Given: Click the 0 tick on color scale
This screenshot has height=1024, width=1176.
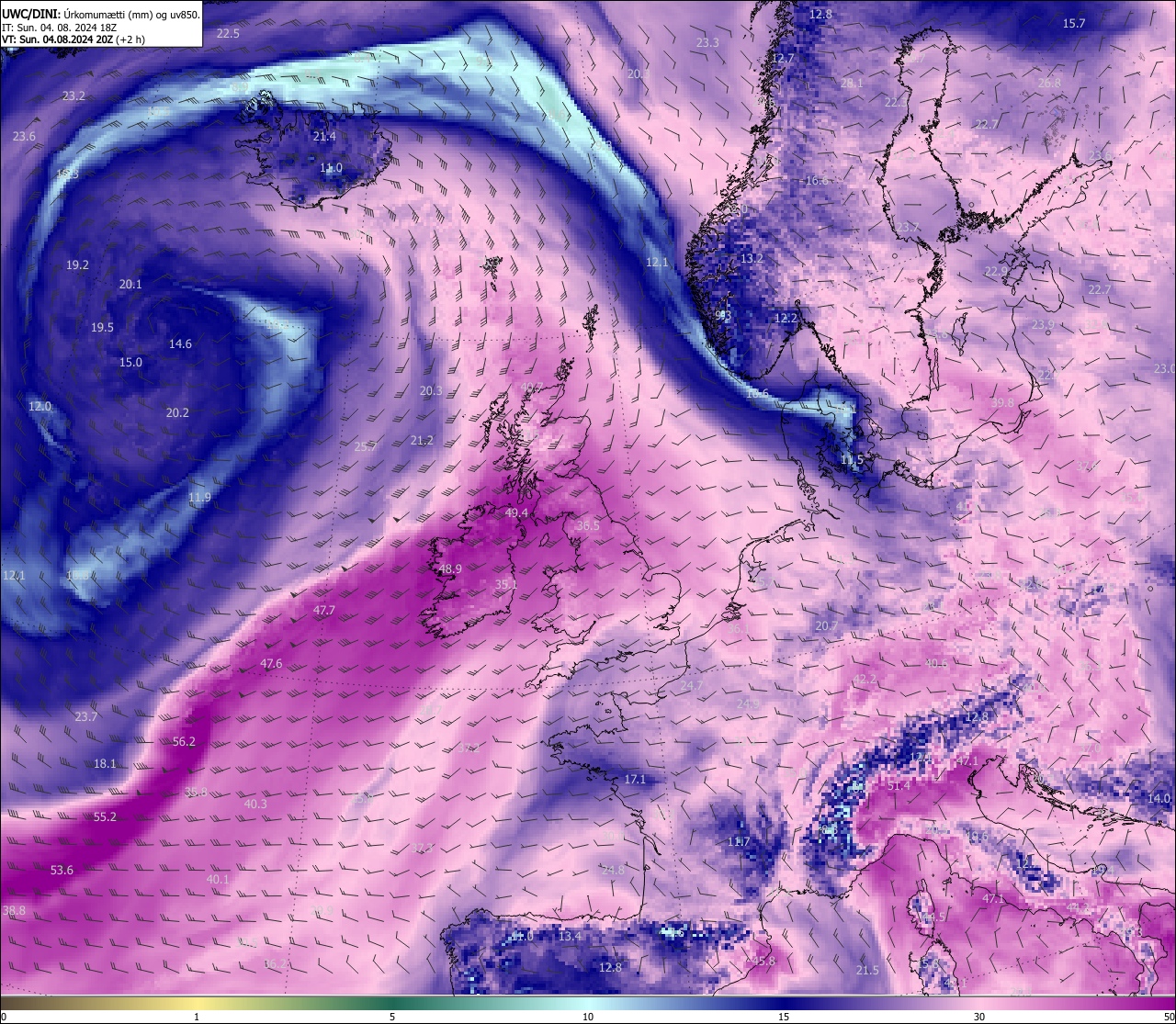Looking at the screenshot, I should pyautogui.click(x=3, y=1017).
